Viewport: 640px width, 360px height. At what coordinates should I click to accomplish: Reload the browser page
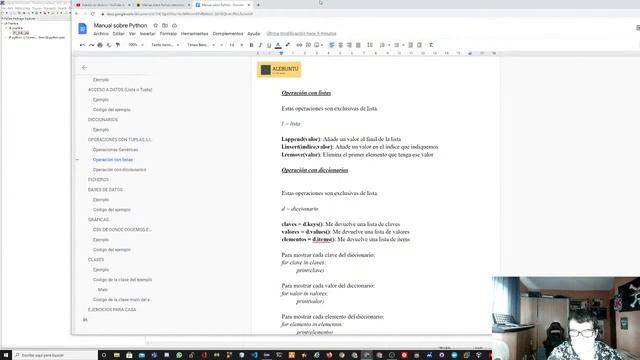(93, 14)
